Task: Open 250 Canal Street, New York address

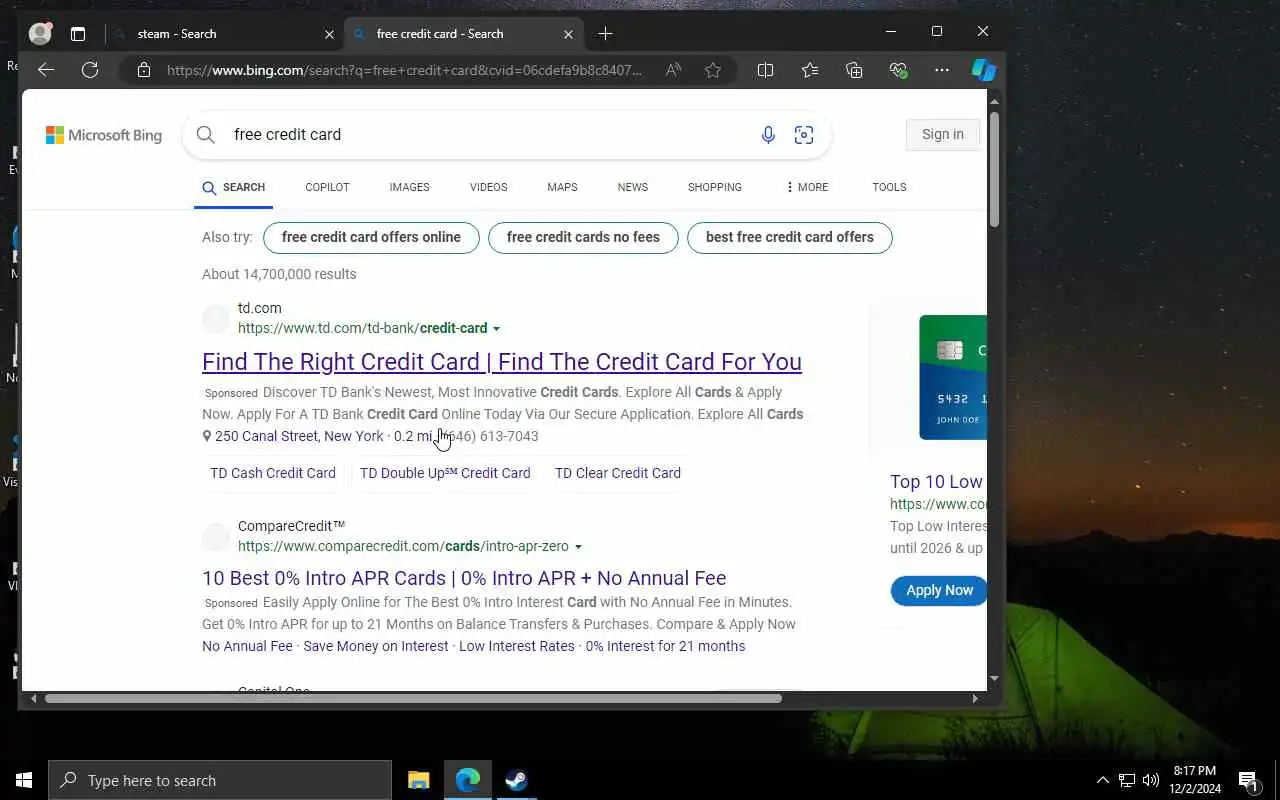Action: coord(299,436)
